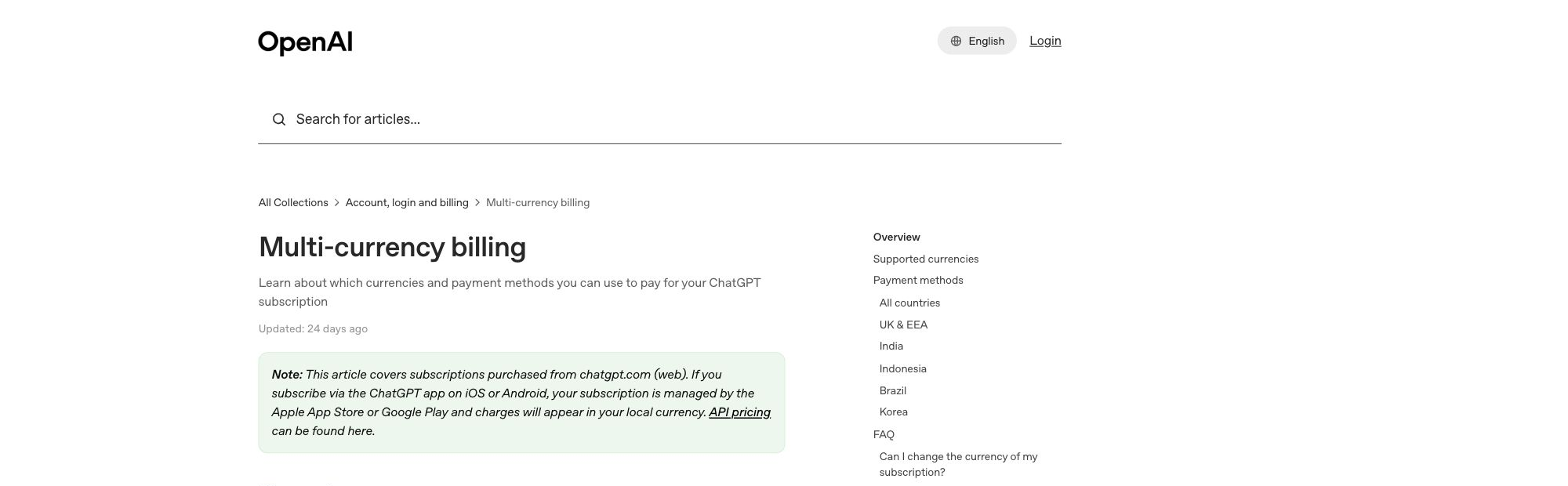Go to UK & EEA subsection
The width and height of the screenshot is (1568, 486).
[x=903, y=325]
